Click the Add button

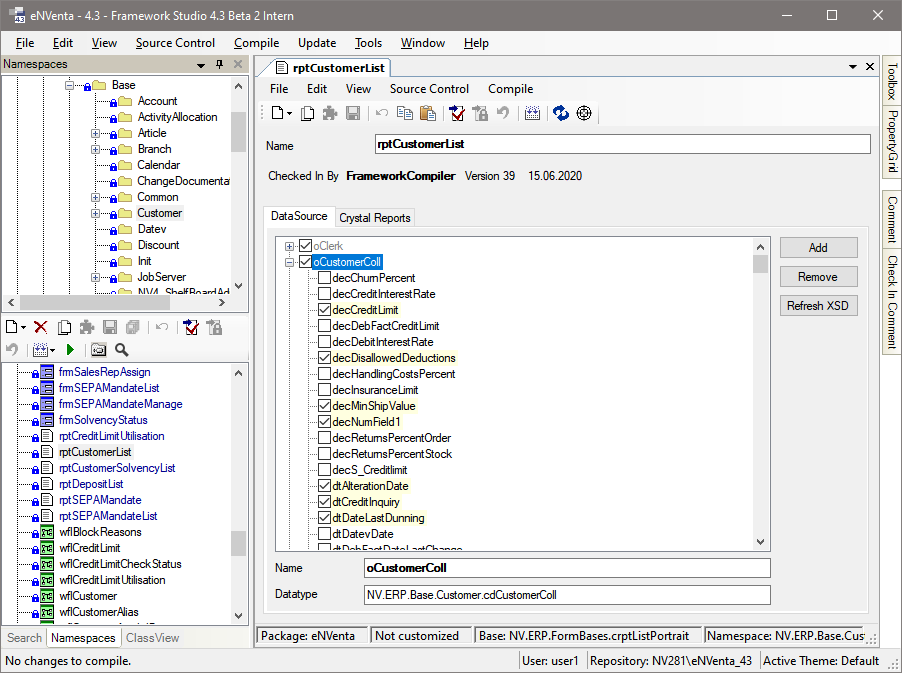[818, 248]
